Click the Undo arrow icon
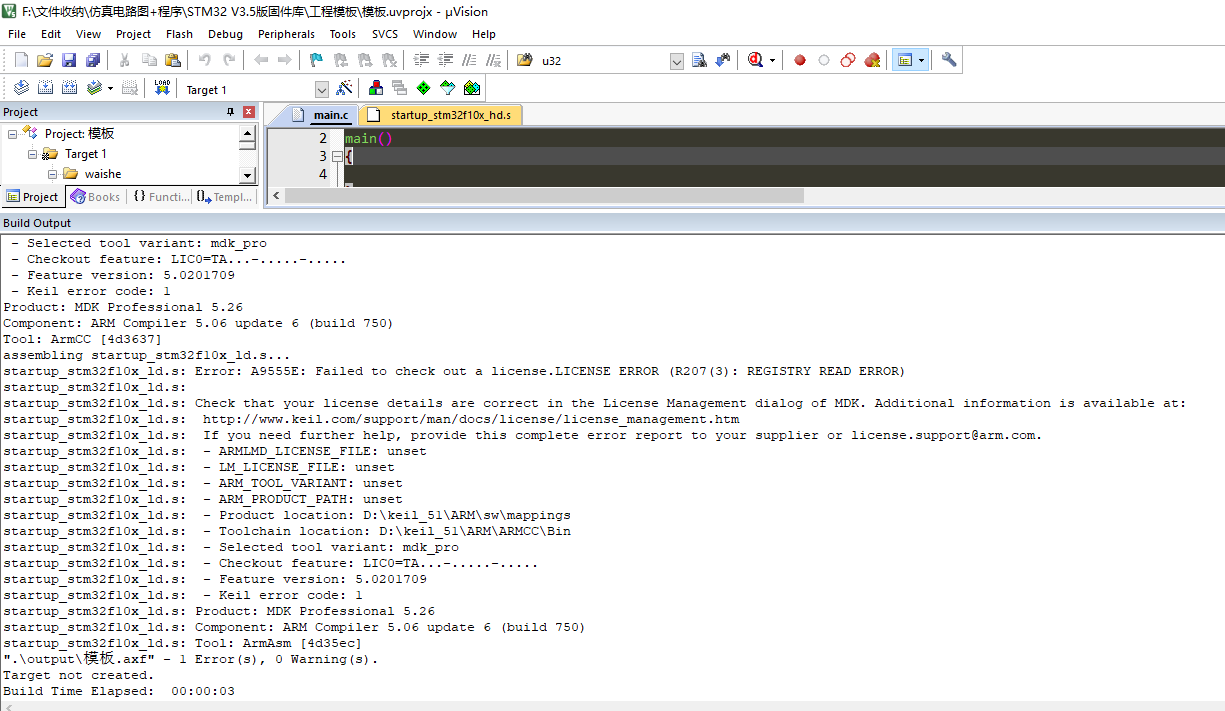The image size is (1225, 711). (205, 61)
